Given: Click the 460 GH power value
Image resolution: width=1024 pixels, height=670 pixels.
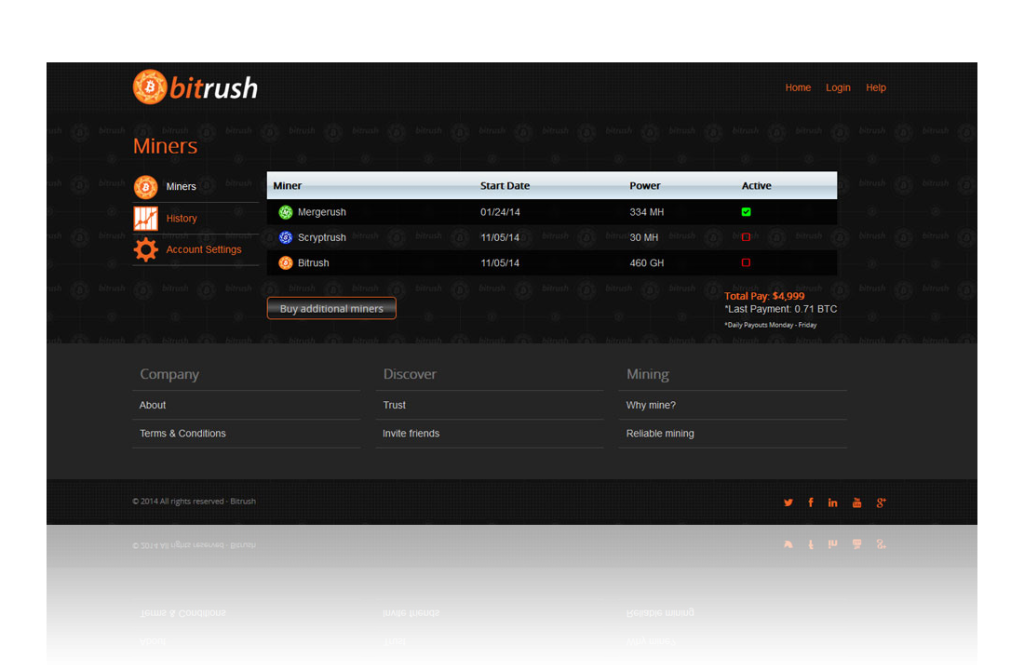Looking at the screenshot, I should 647,263.
